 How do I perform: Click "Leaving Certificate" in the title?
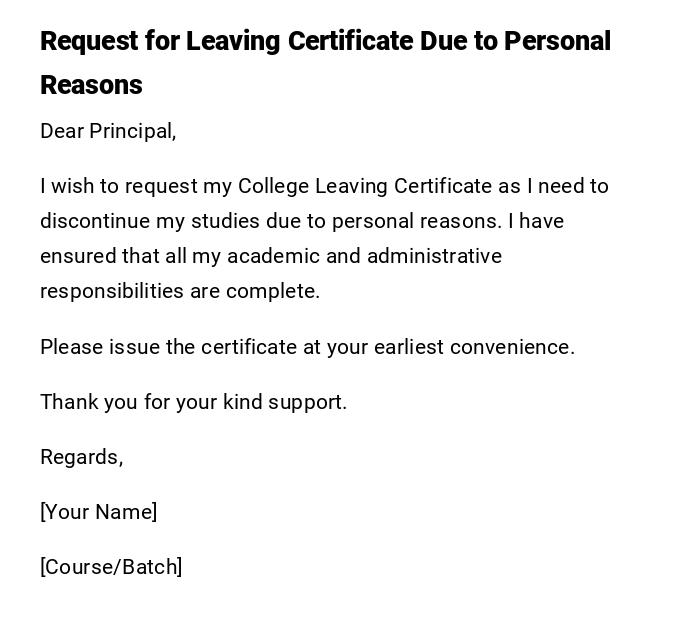[x=299, y=41]
